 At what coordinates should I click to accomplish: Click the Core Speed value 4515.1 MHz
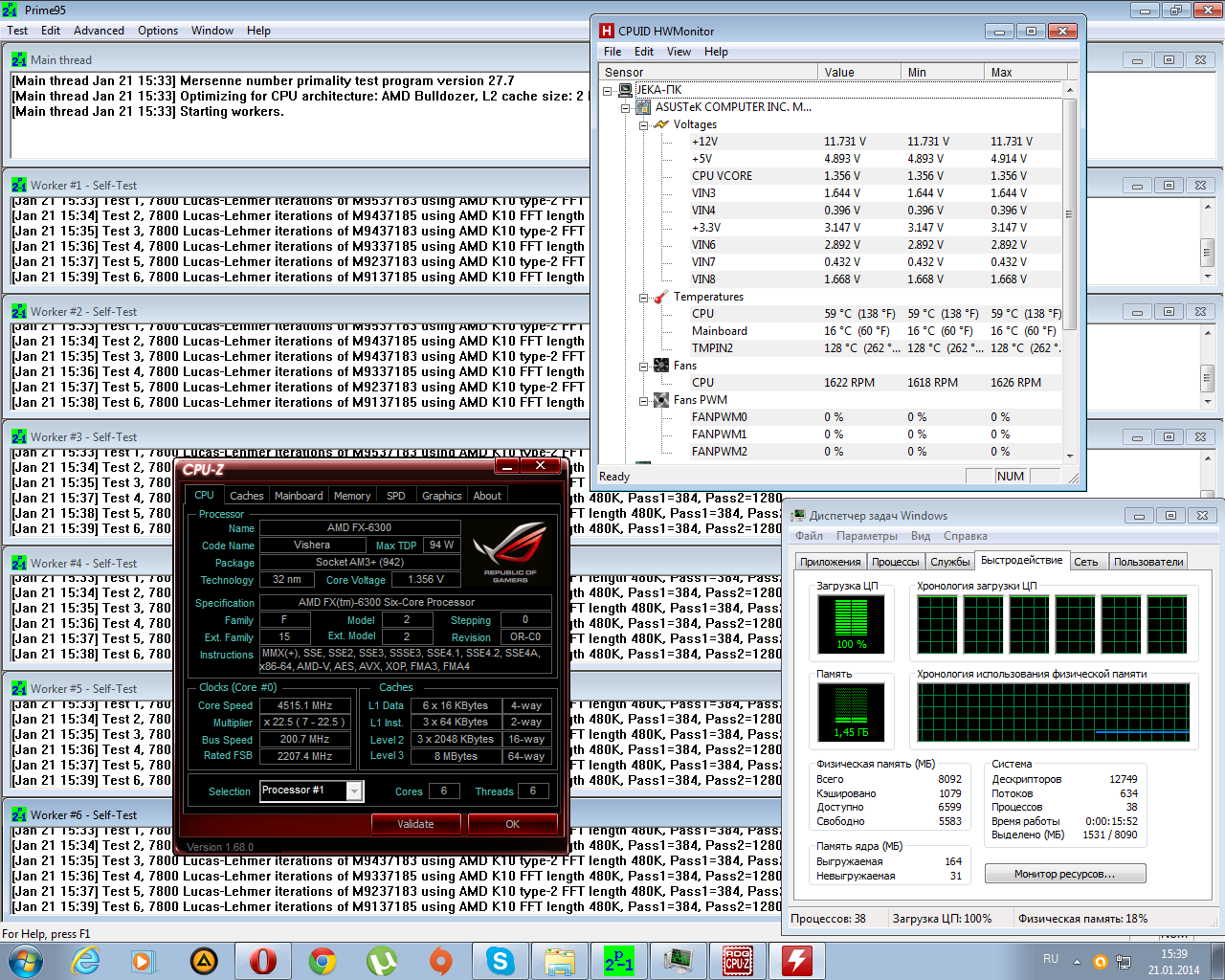pyautogui.click(x=305, y=705)
